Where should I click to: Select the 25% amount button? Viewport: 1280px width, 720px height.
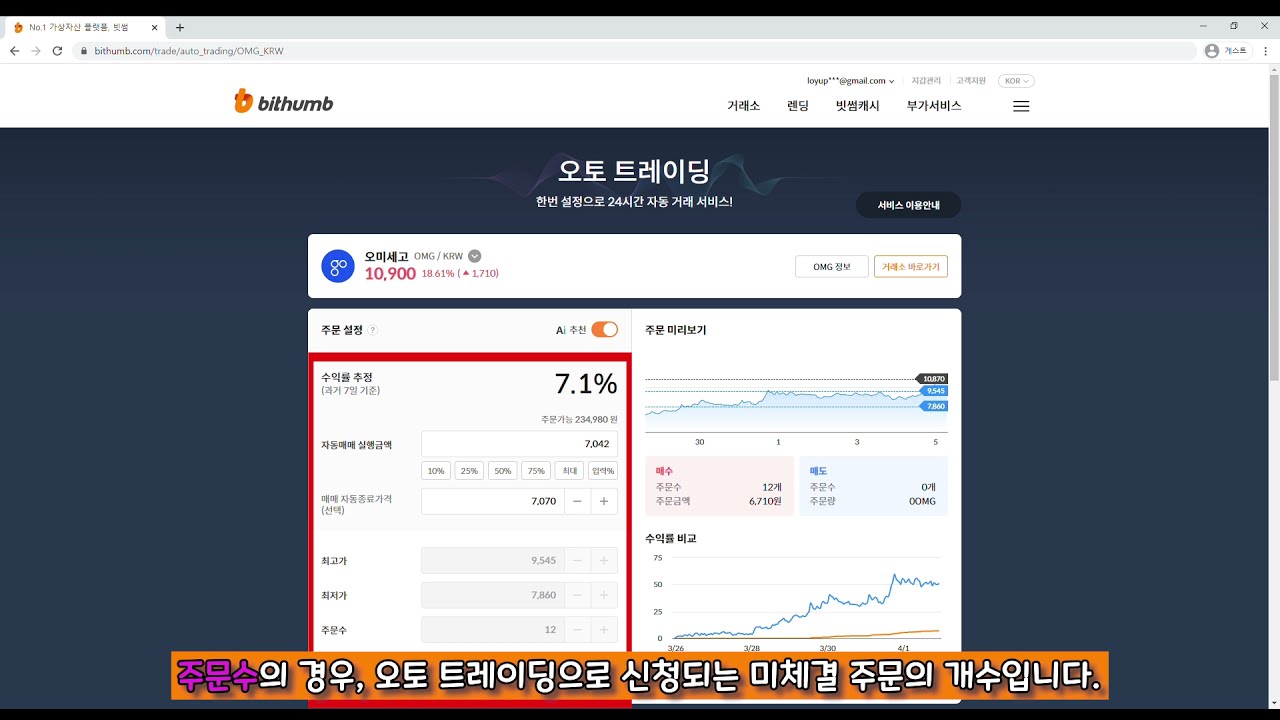tap(469, 471)
